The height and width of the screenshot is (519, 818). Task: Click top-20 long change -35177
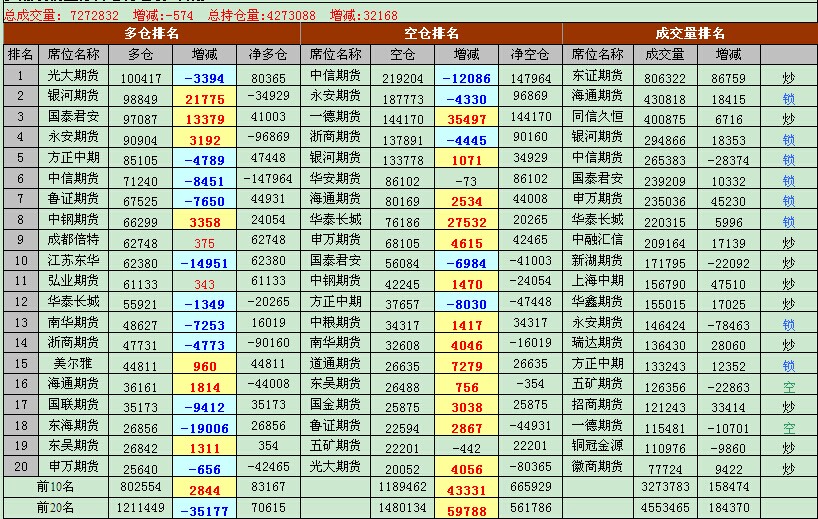tap(204, 511)
